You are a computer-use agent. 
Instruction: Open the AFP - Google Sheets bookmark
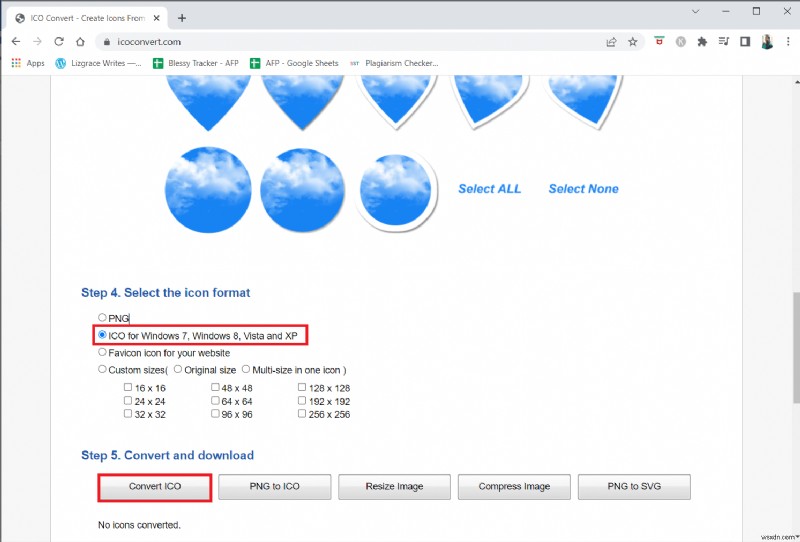click(x=294, y=63)
